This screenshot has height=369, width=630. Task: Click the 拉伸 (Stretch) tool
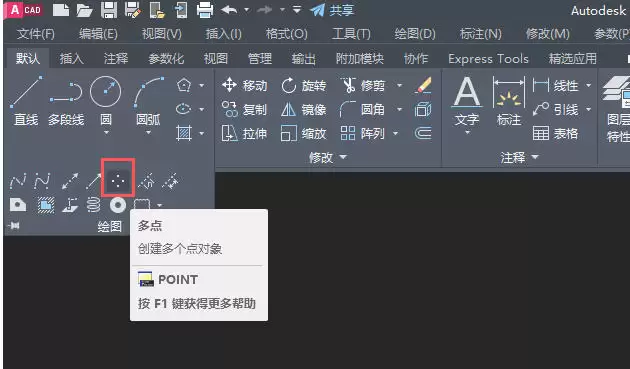coord(244,133)
